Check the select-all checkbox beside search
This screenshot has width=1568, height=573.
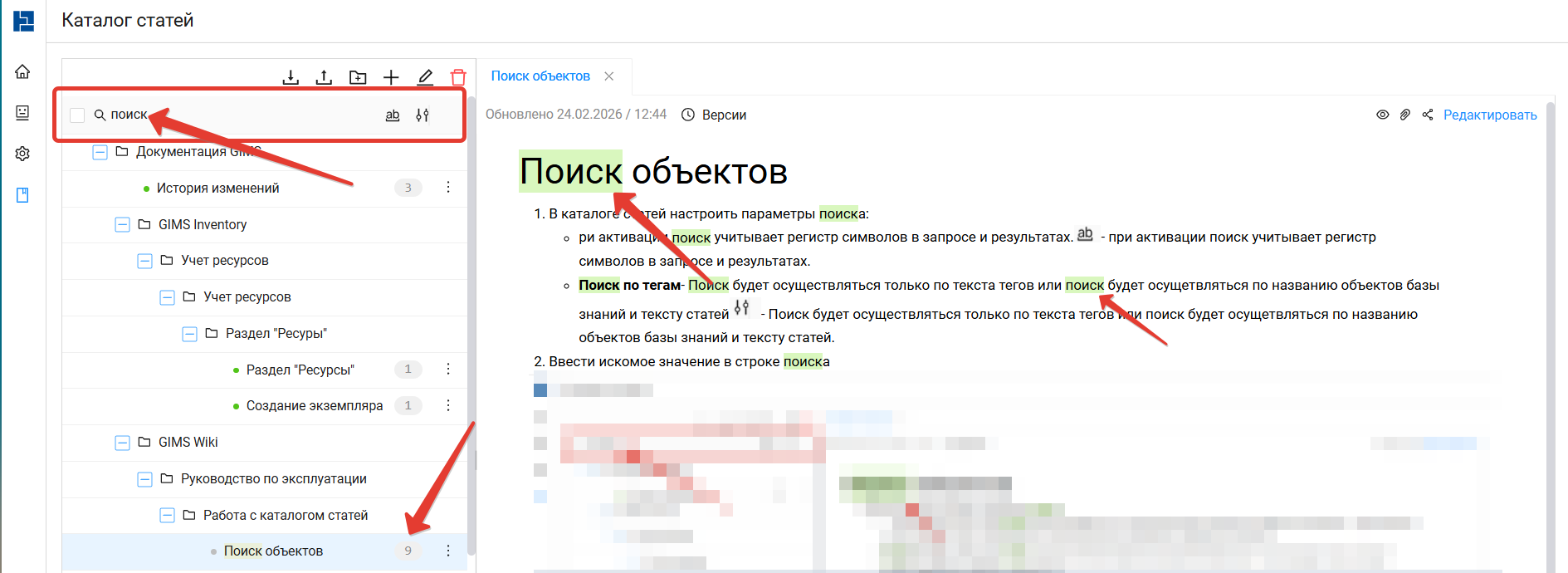pyautogui.click(x=77, y=115)
